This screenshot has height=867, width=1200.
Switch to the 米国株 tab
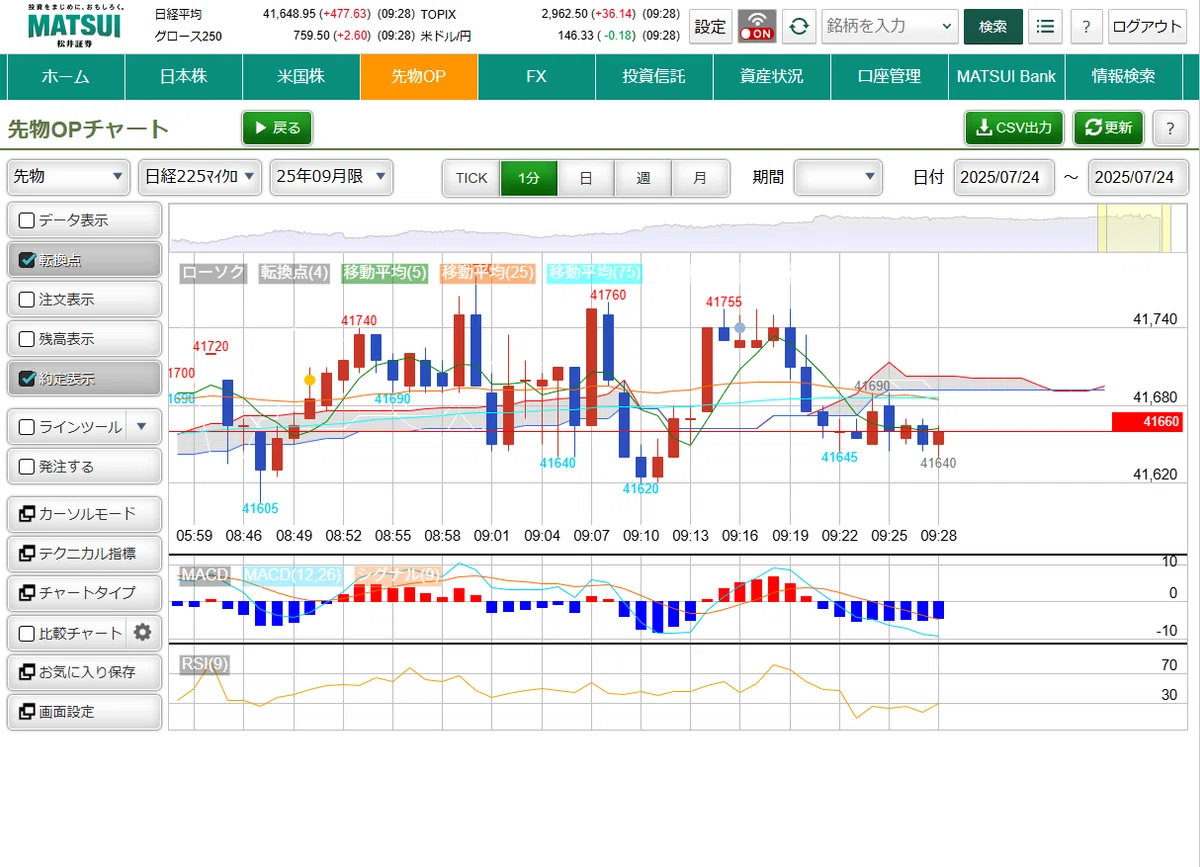[301, 76]
